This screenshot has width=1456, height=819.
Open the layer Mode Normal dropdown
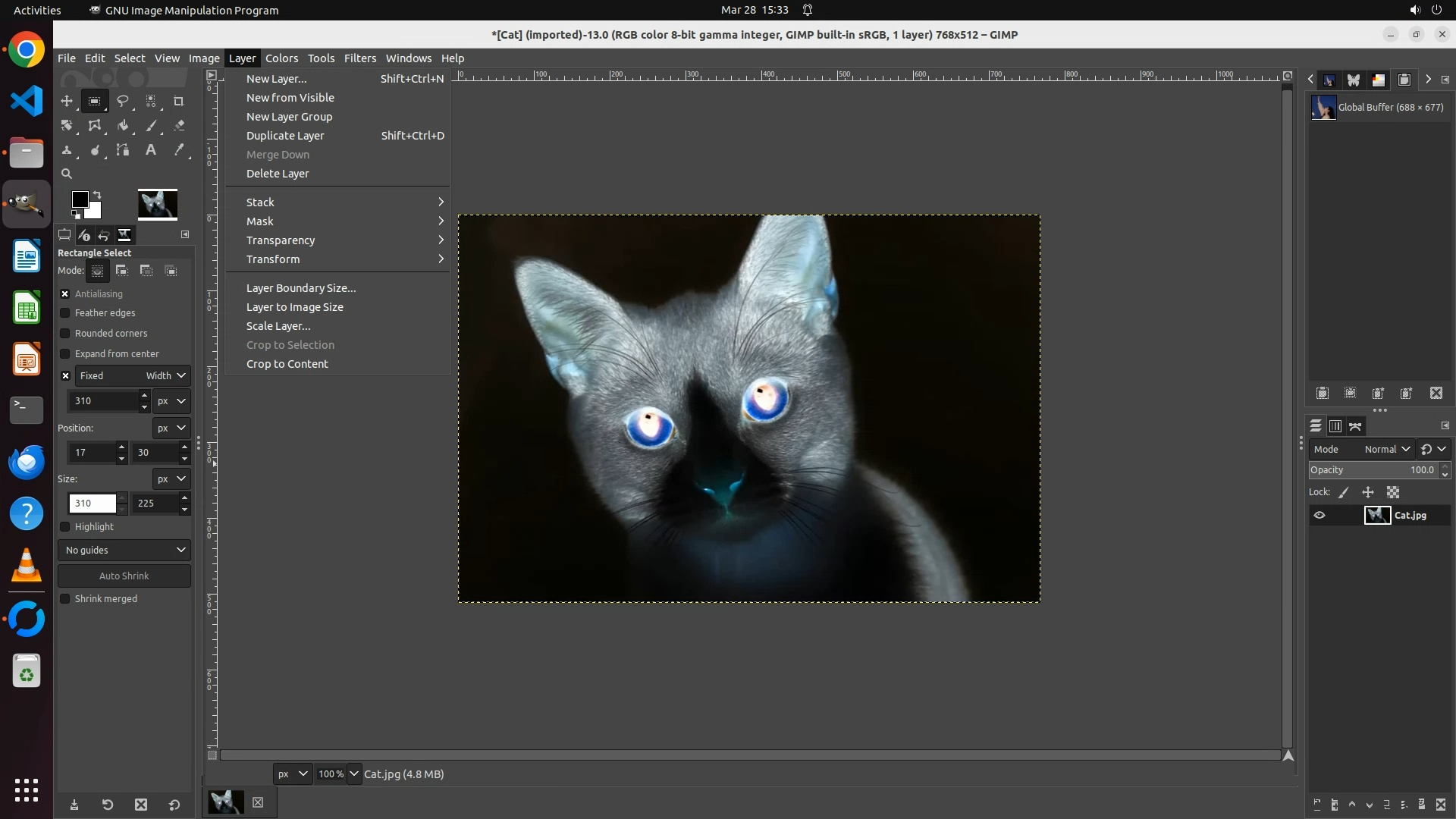coord(1386,450)
